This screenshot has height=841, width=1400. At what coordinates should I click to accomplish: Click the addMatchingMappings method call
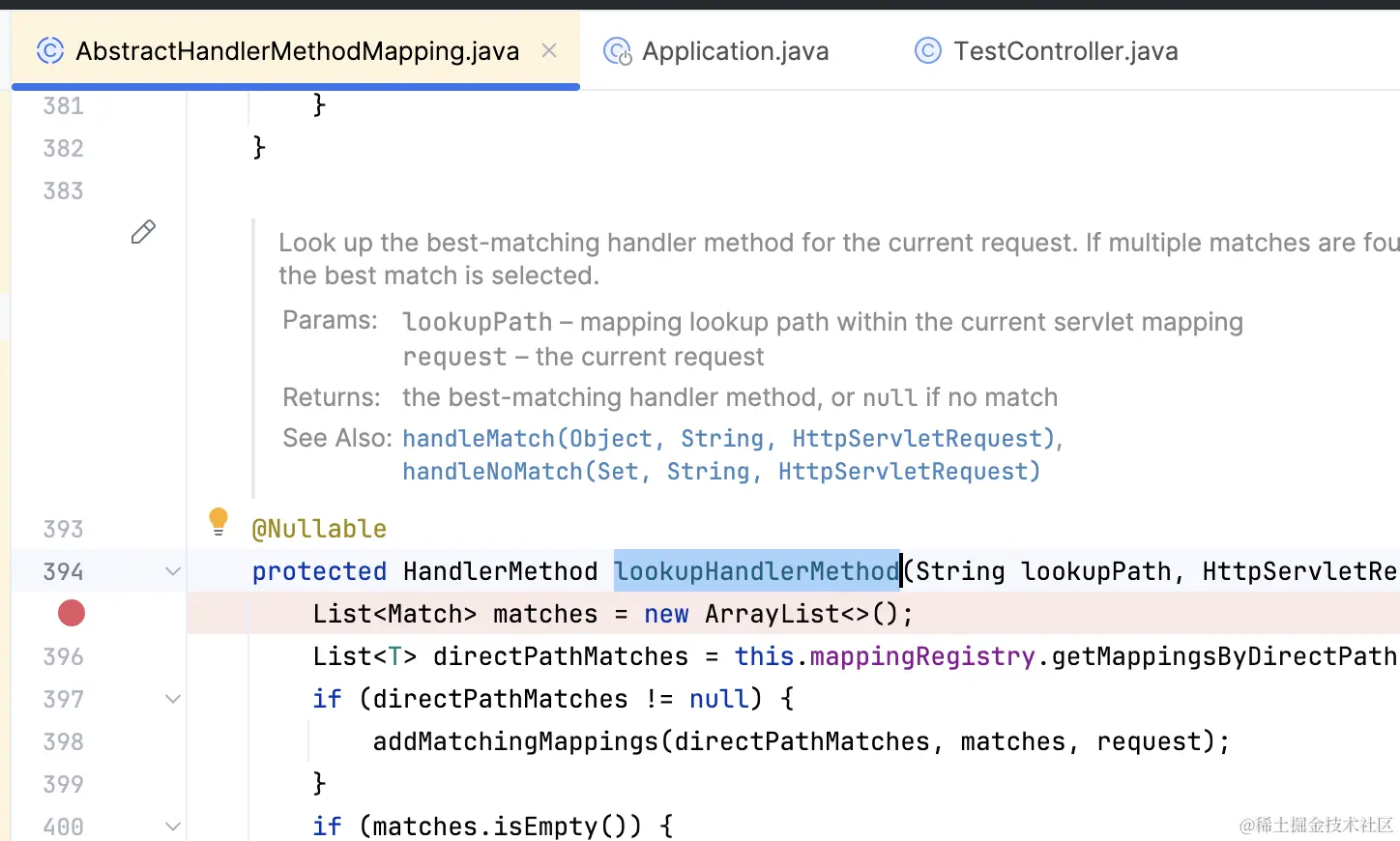coord(515,741)
